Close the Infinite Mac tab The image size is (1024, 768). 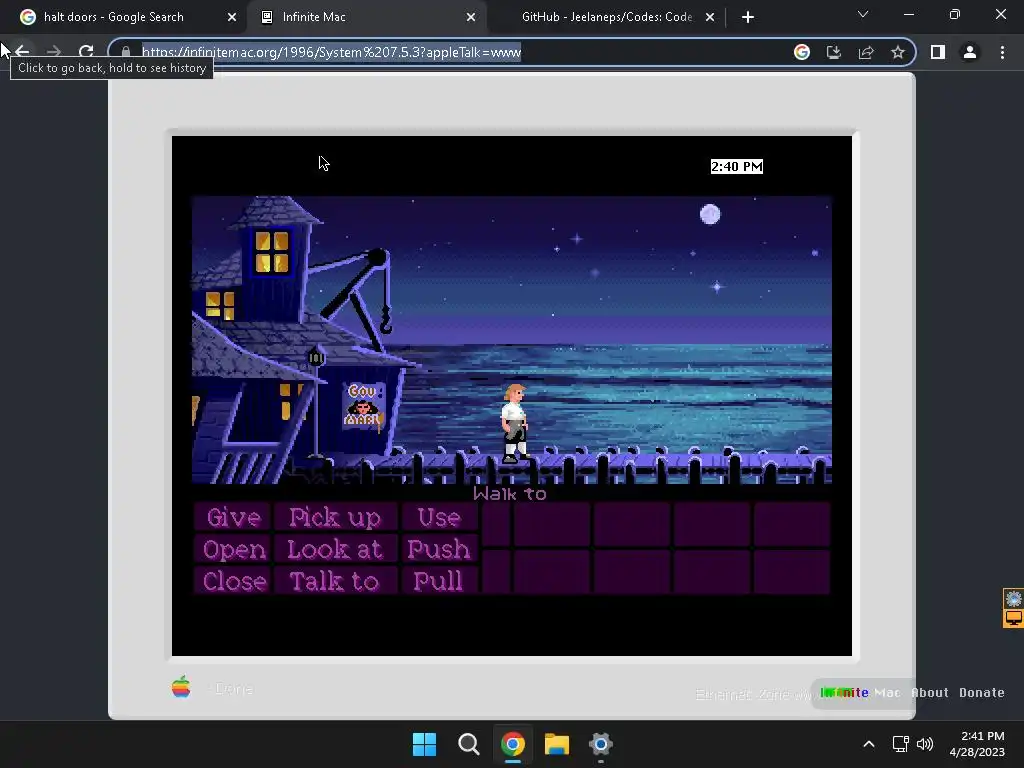pyautogui.click(x=471, y=17)
